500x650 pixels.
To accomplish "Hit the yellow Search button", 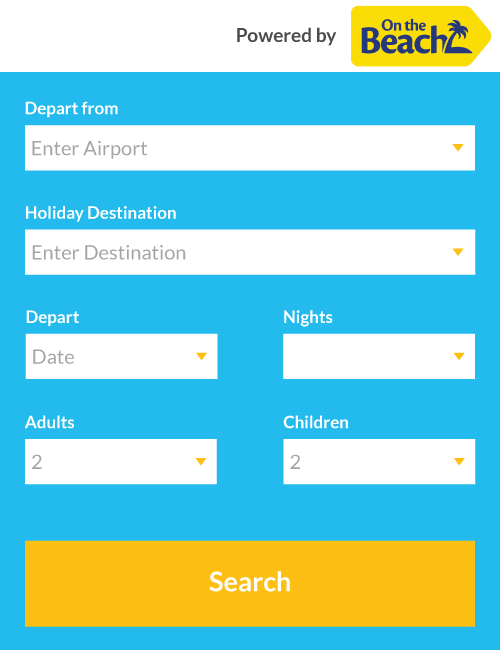I will click(250, 584).
